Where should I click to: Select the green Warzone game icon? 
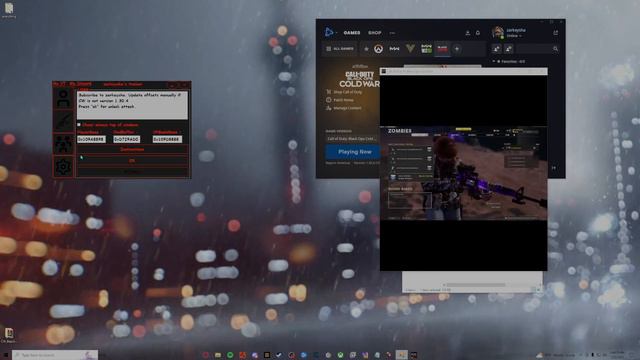click(x=426, y=49)
